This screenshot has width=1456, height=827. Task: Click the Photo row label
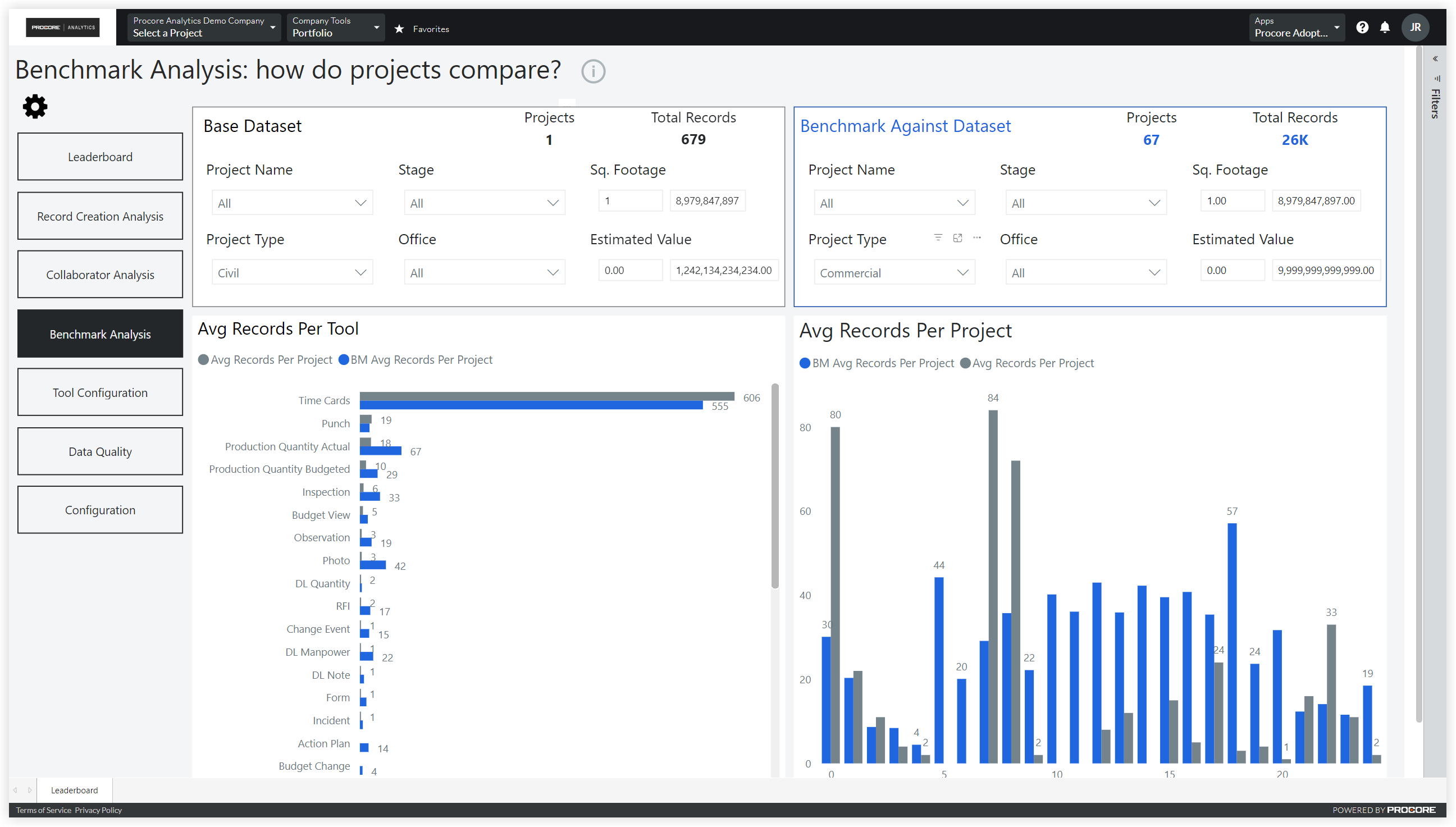coord(336,561)
